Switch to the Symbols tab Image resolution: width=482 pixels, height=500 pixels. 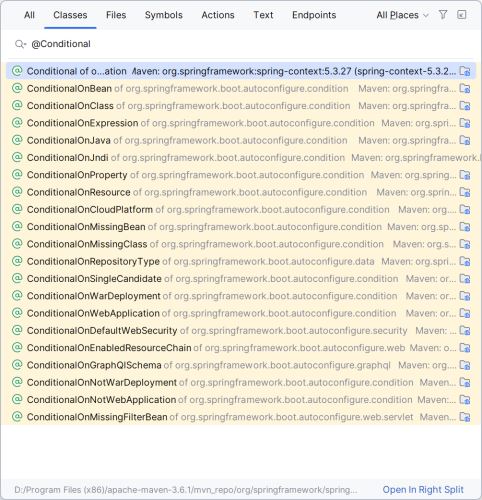(164, 15)
